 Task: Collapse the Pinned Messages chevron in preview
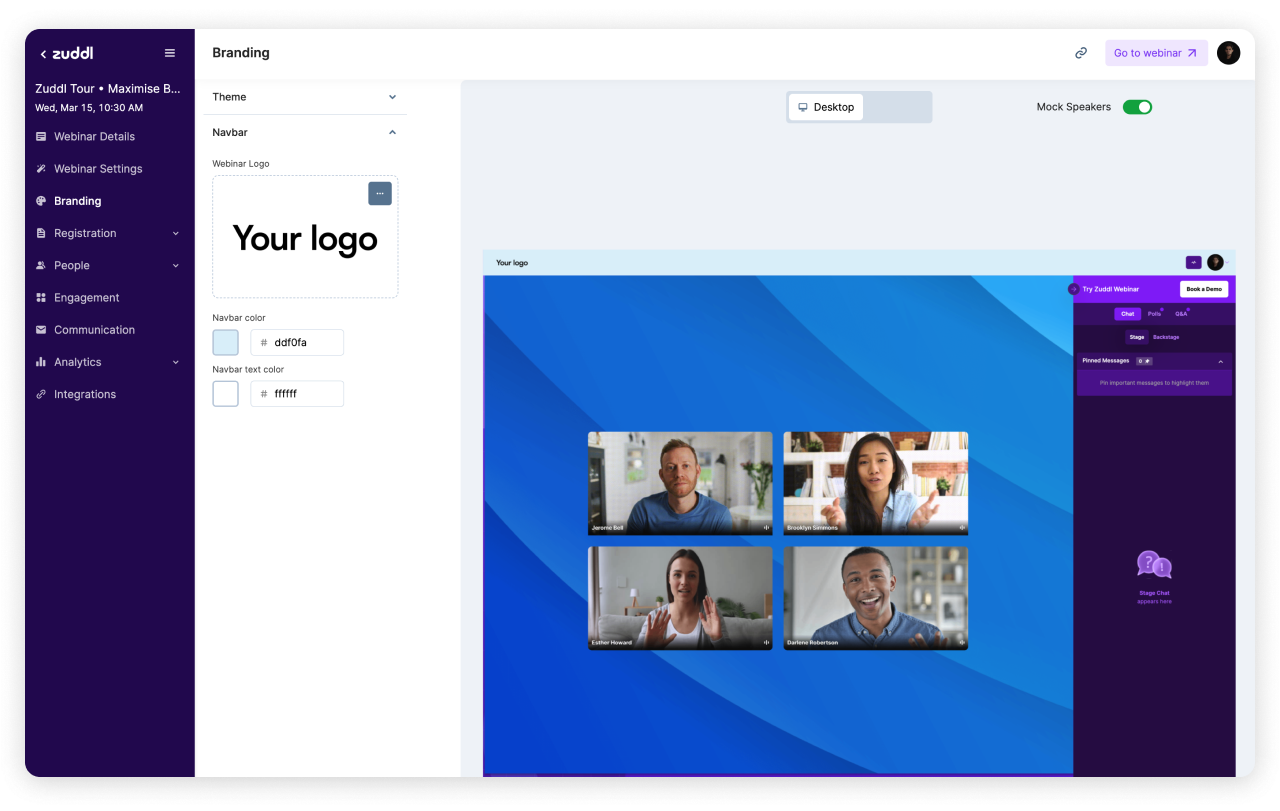point(1220,361)
